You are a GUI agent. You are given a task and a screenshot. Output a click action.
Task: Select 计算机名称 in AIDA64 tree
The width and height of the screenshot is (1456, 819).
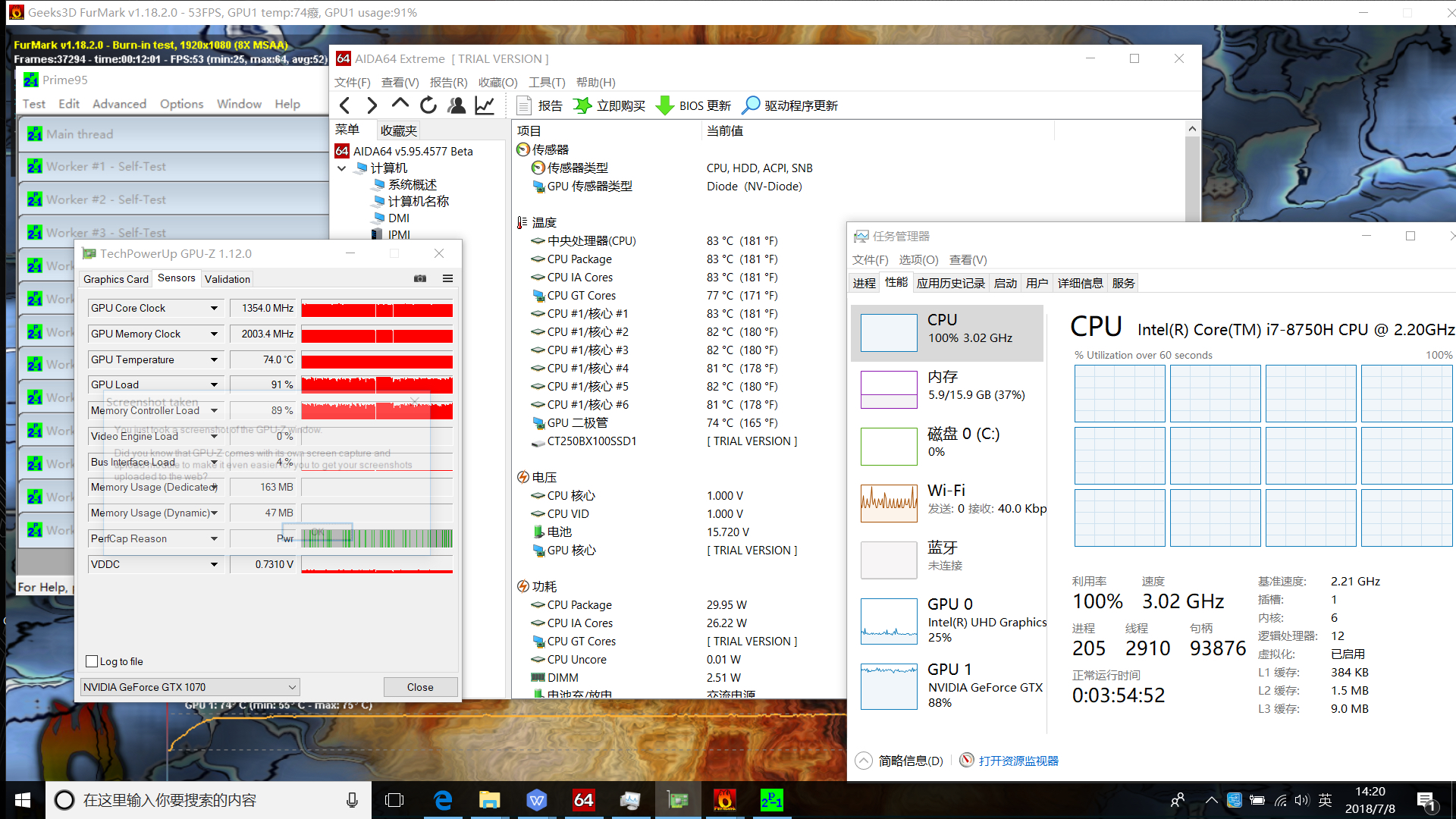pyautogui.click(x=418, y=201)
